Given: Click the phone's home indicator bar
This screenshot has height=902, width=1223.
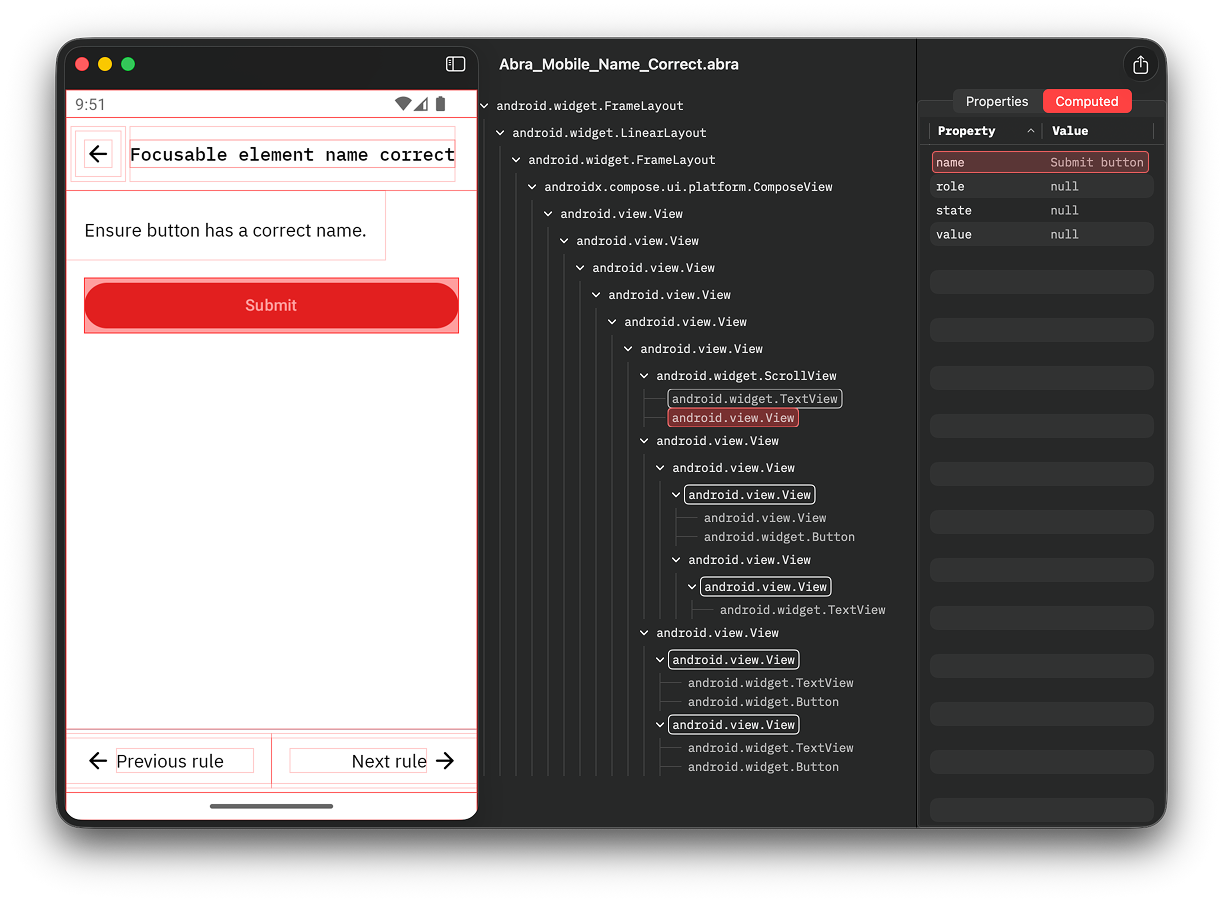Looking at the screenshot, I should pos(271,806).
